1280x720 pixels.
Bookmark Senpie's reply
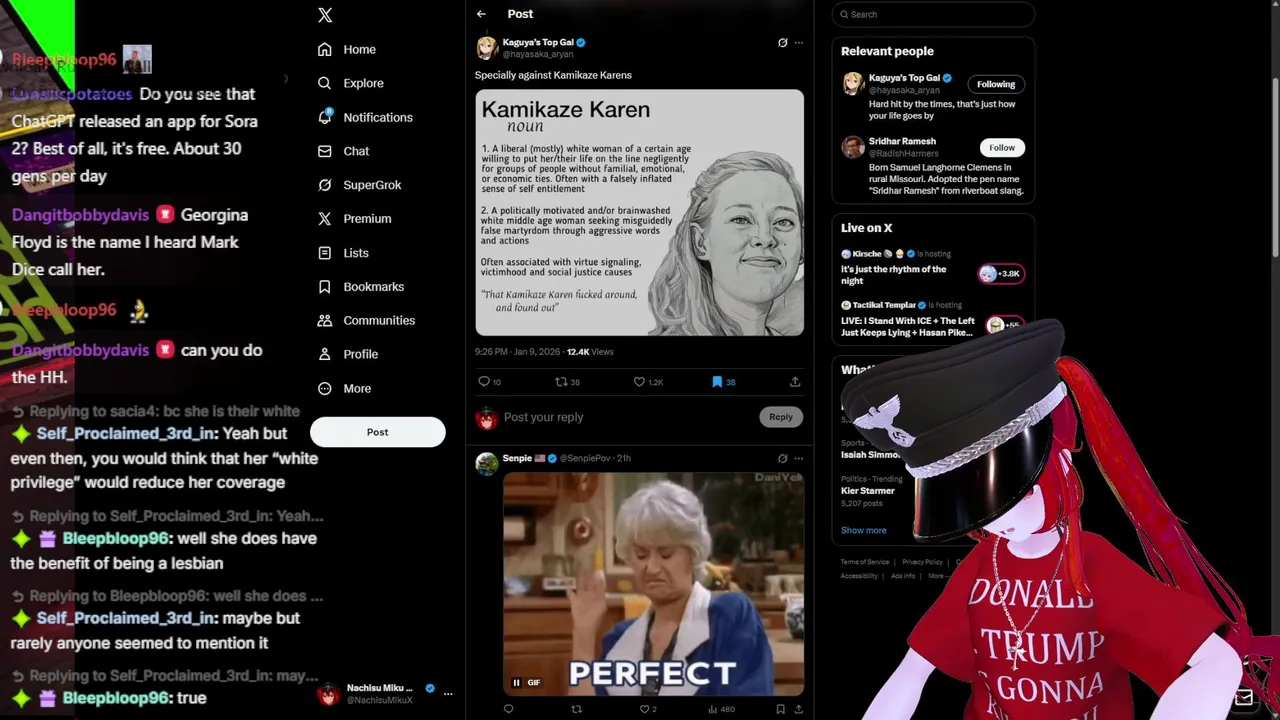click(x=780, y=709)
